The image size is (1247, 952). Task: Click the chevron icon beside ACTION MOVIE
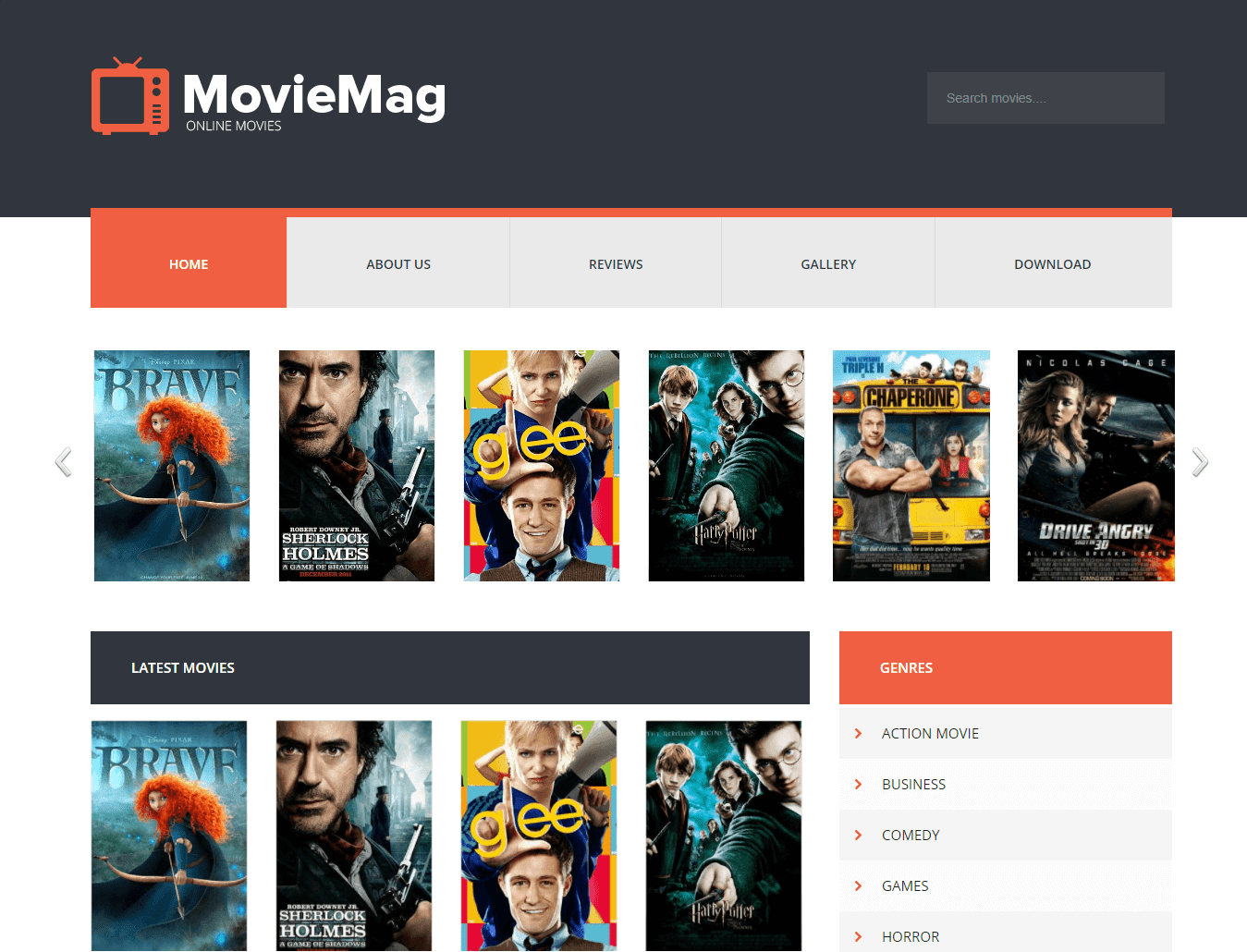859,733
